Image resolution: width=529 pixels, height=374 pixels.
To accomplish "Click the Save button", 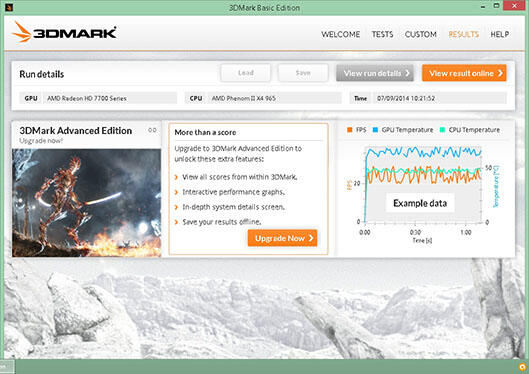I will [303, 73].
